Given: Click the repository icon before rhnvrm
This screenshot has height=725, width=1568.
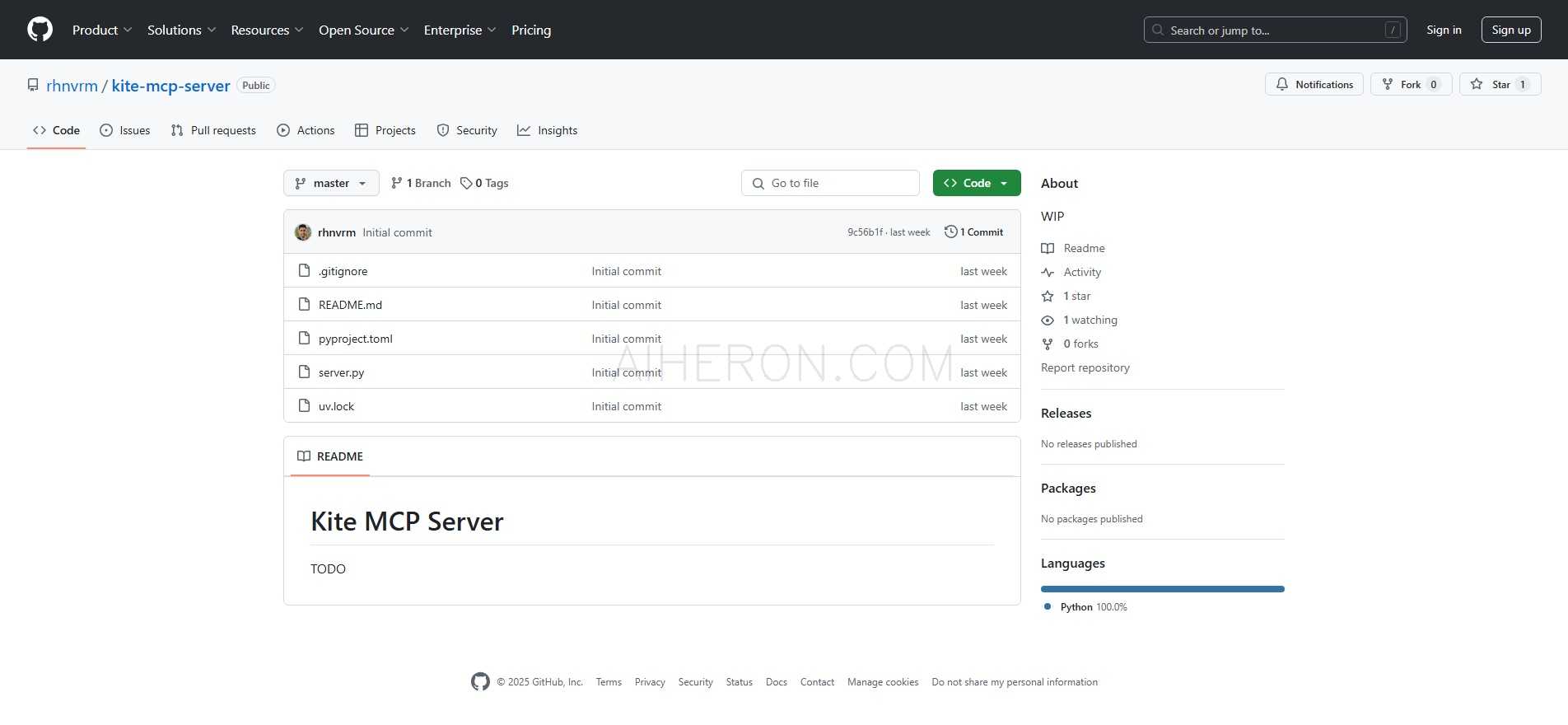Looking at the screenshot, I should 33,86.
